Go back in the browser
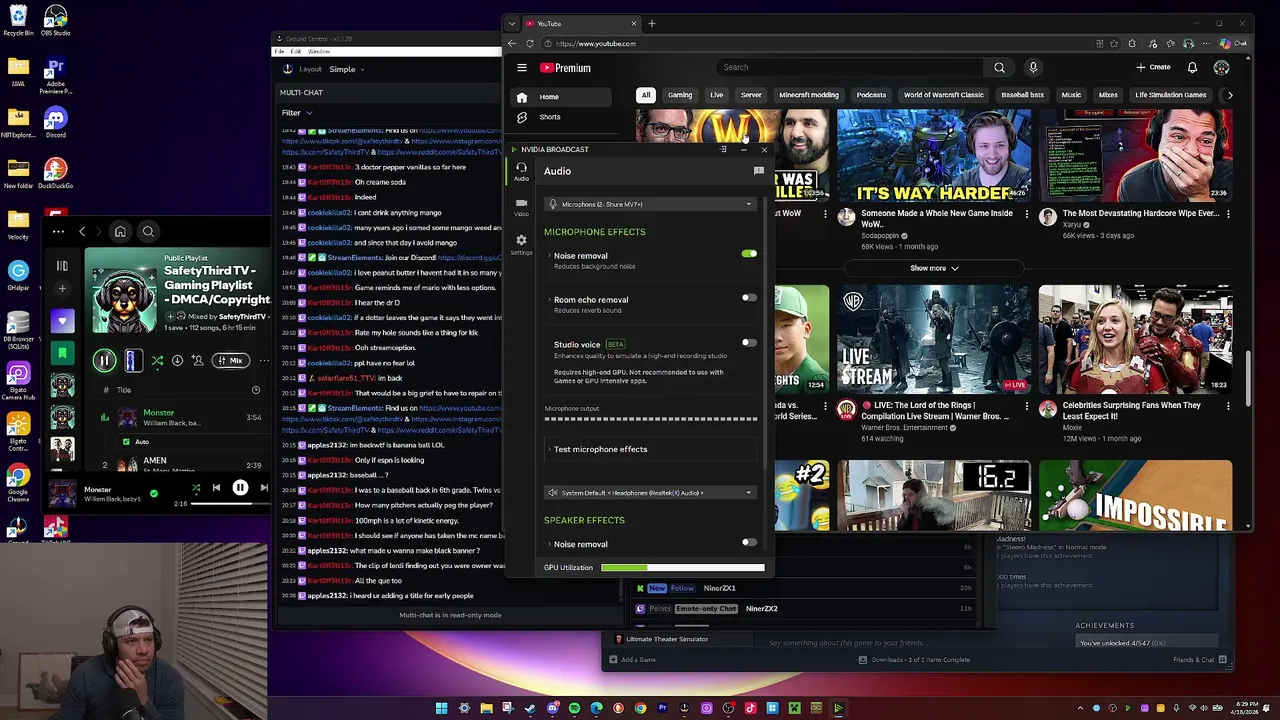The width and height of the screenshot is (1280, 720). tap(512, 44)
